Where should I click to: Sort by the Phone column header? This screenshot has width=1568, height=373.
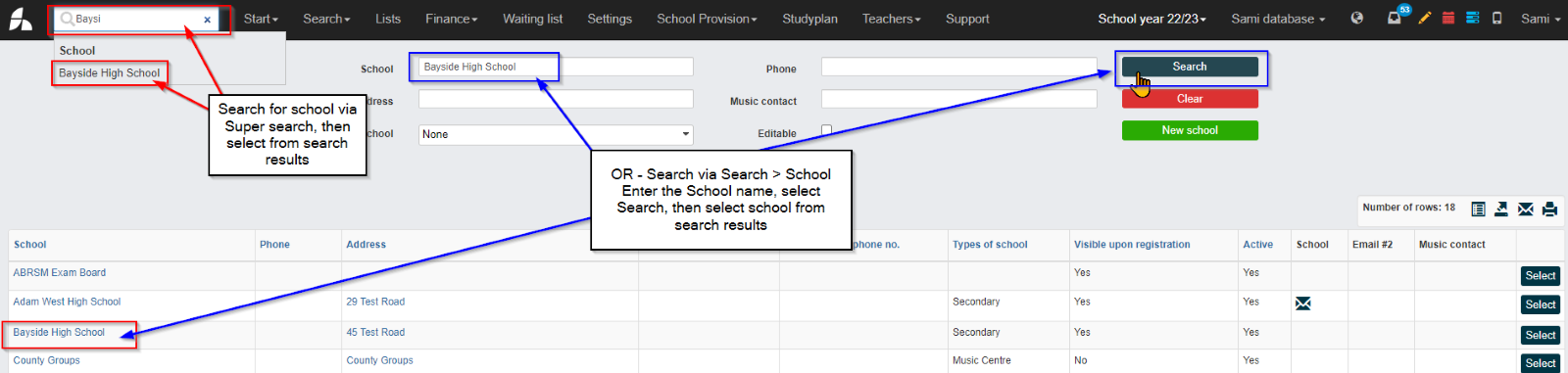274,245
